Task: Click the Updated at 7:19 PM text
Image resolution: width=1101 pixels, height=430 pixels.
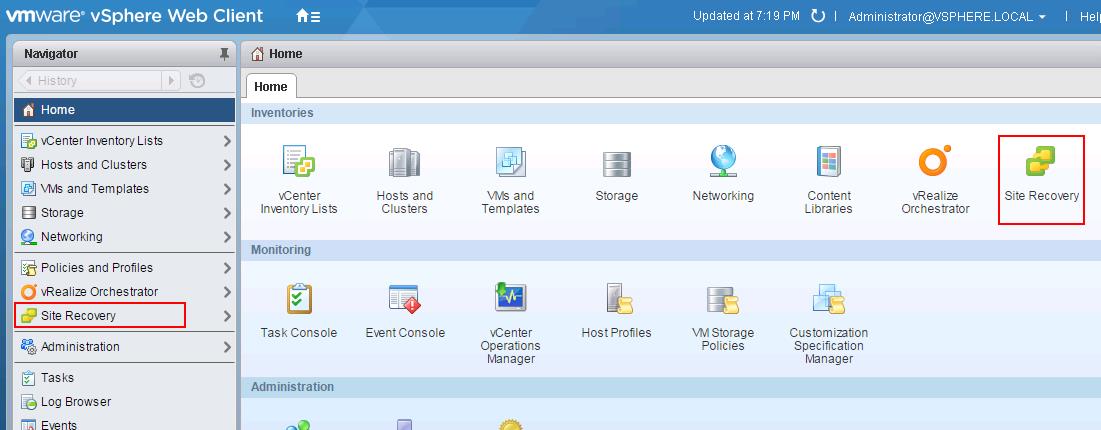Action: pyautogui.click(x=746, y=15)
